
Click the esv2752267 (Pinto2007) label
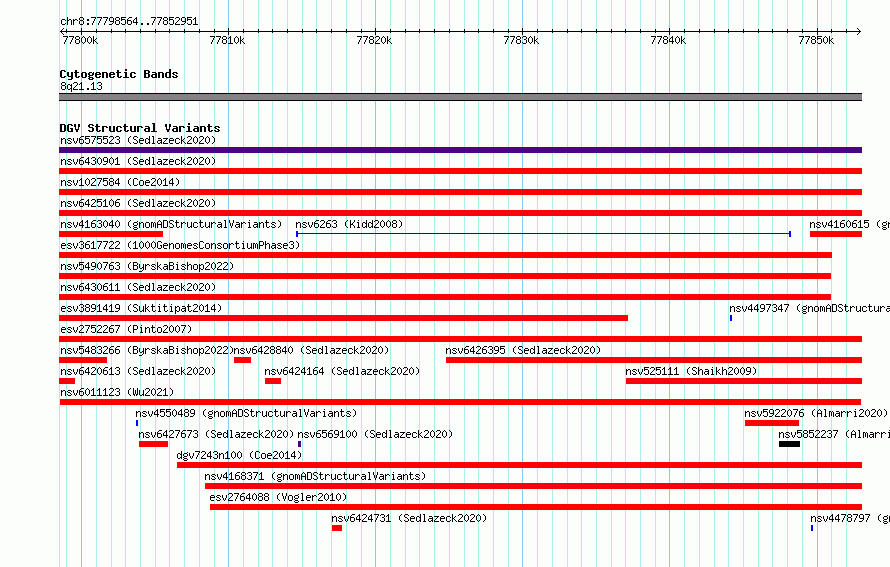(x=126, y=329)
